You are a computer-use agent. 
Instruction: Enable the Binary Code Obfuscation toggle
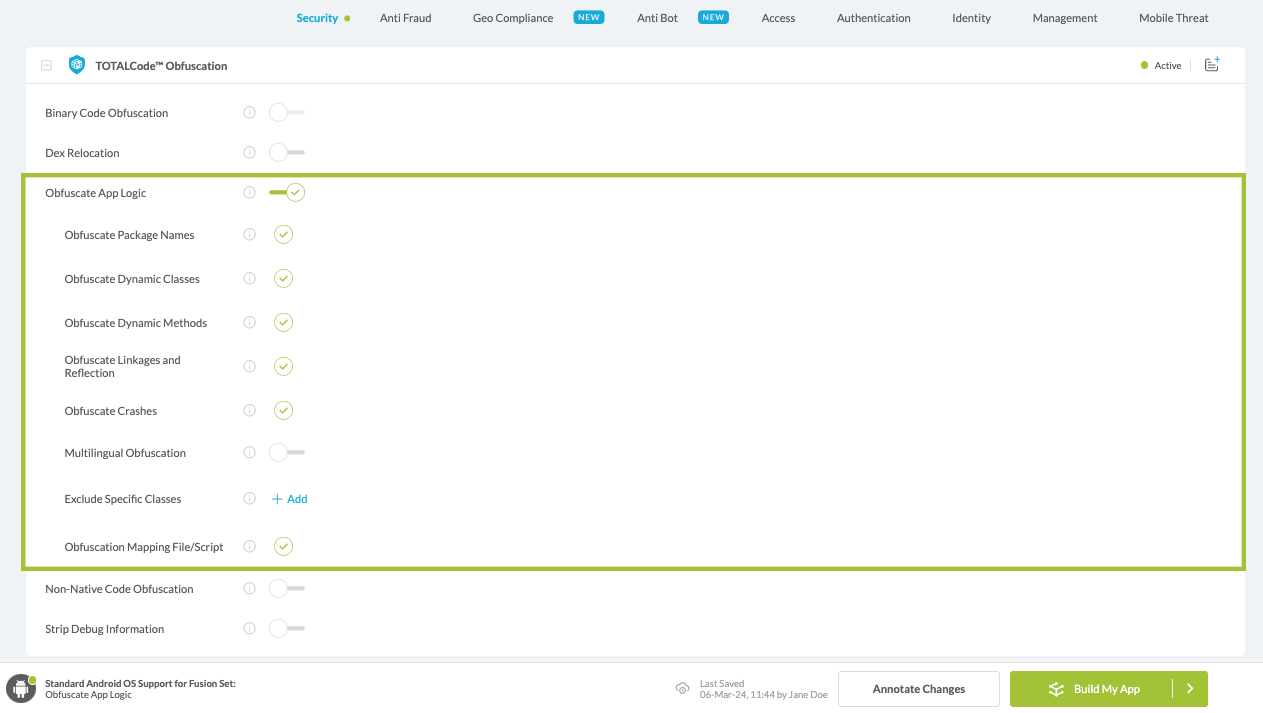pos(286,113)
